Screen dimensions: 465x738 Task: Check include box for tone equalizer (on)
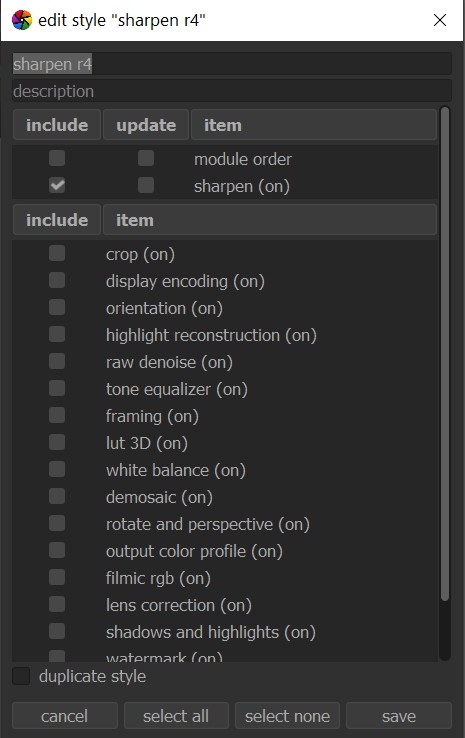57,389
